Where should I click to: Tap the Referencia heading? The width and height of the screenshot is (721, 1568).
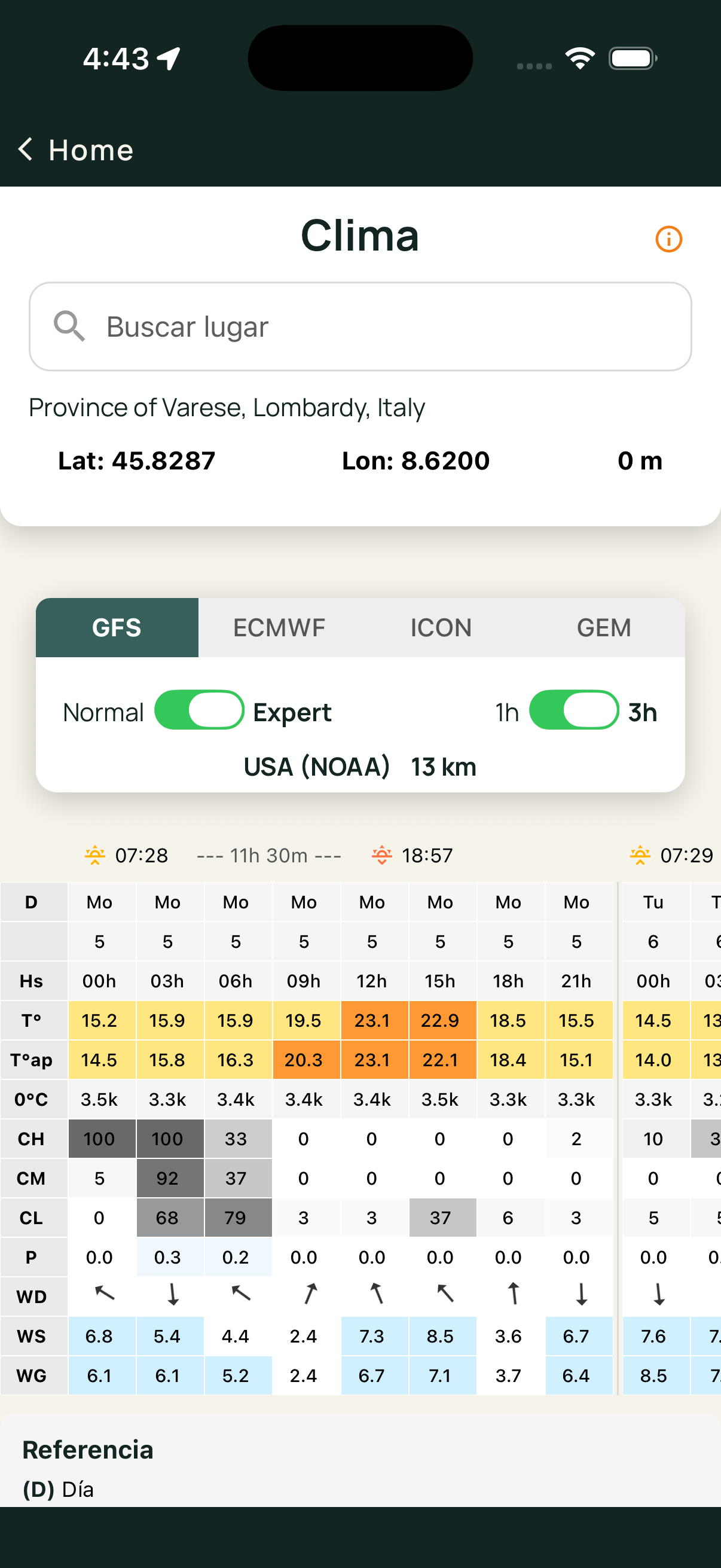click(x=88, y=1450)
